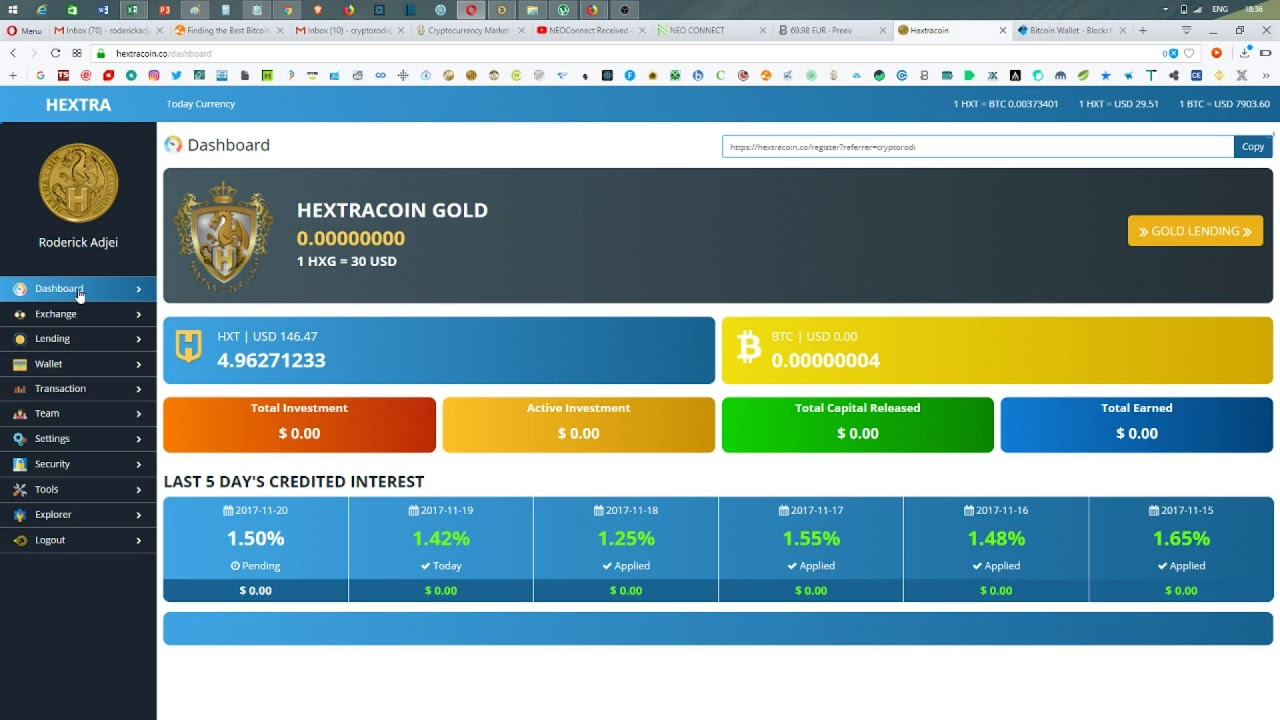
Task: Open the Opera Menu button
Action: click(25, 31)
